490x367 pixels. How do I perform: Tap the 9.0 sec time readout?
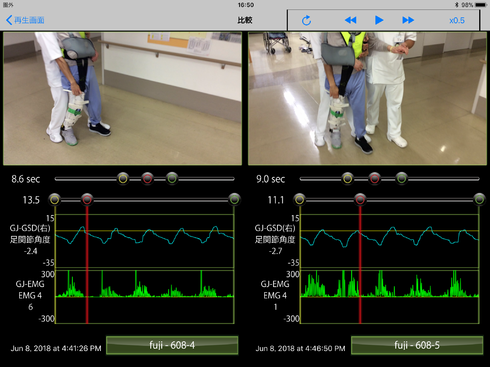click(x=271, y=179)
